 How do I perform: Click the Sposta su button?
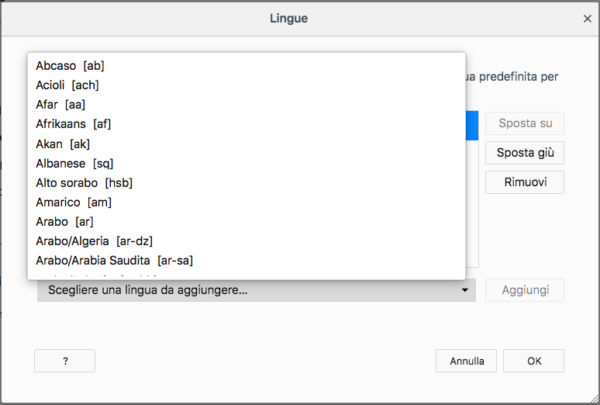[525, 124]
